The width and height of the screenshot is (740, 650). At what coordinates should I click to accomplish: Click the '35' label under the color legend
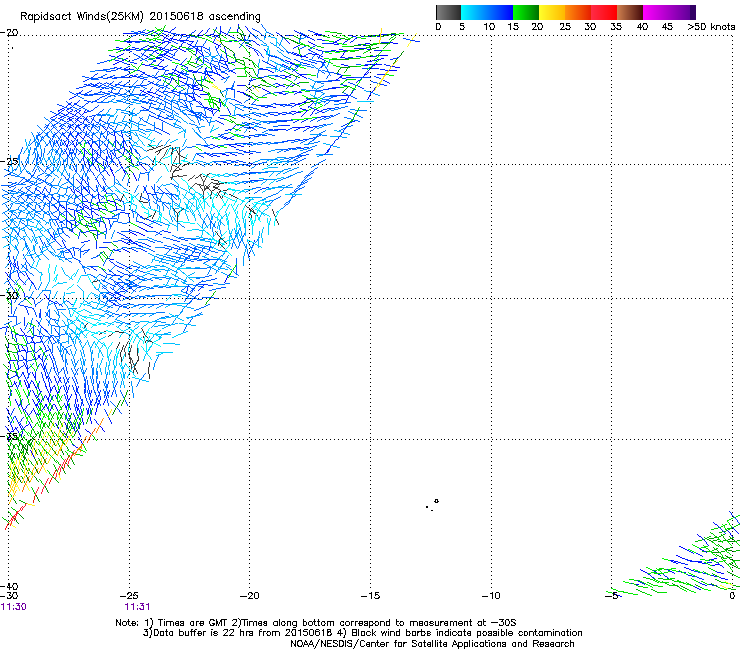point(616,27)
